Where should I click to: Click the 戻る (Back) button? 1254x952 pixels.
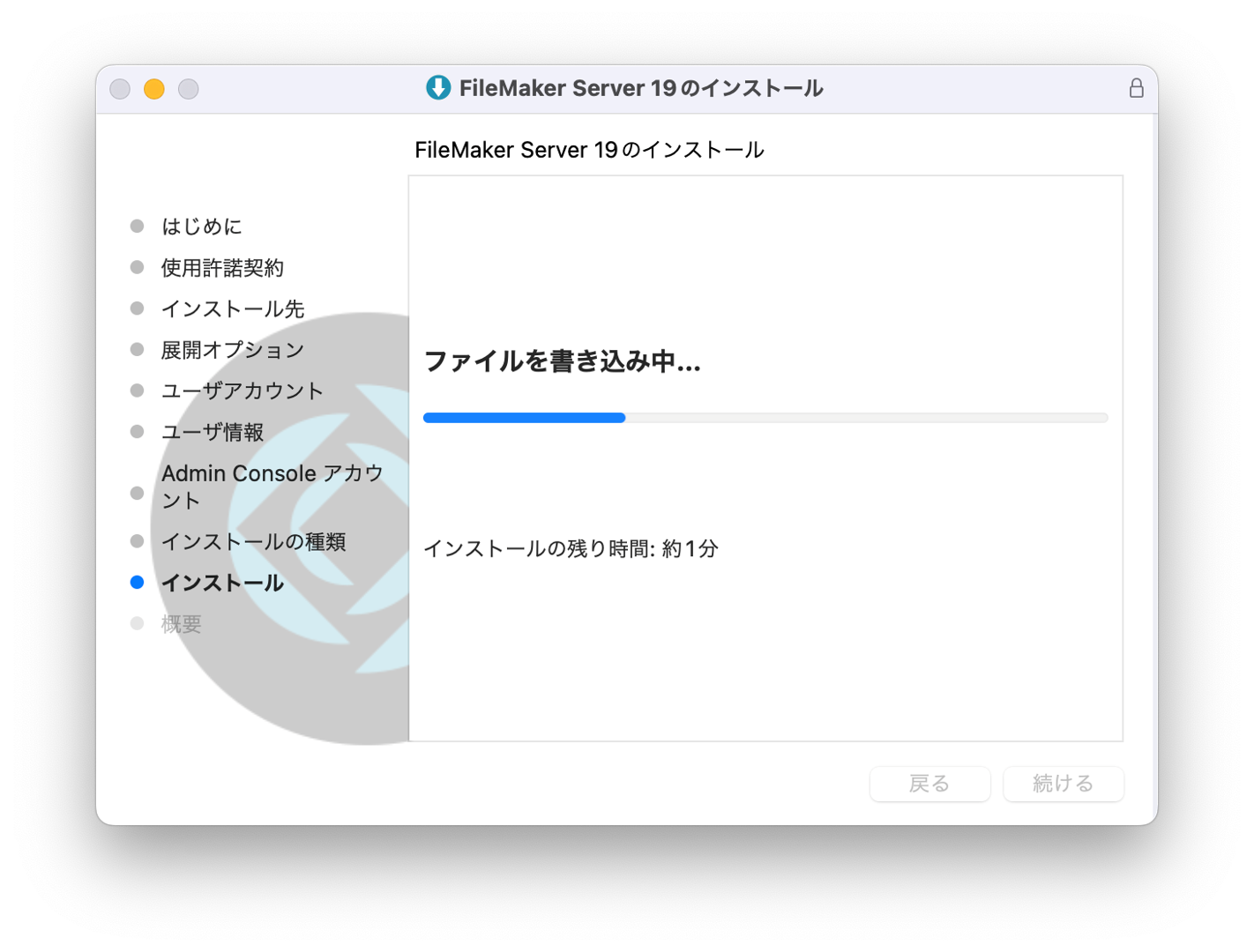(929, 784)
